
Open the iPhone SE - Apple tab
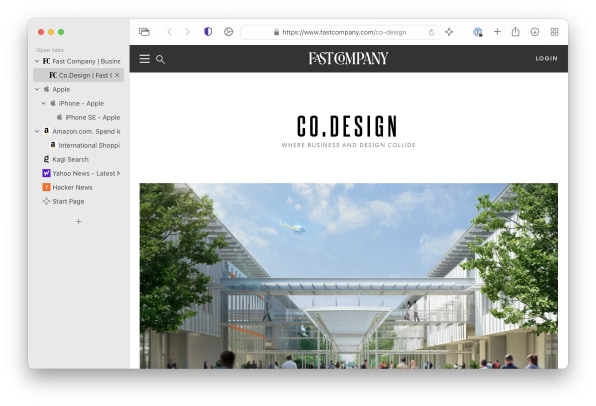click(88, 117)
